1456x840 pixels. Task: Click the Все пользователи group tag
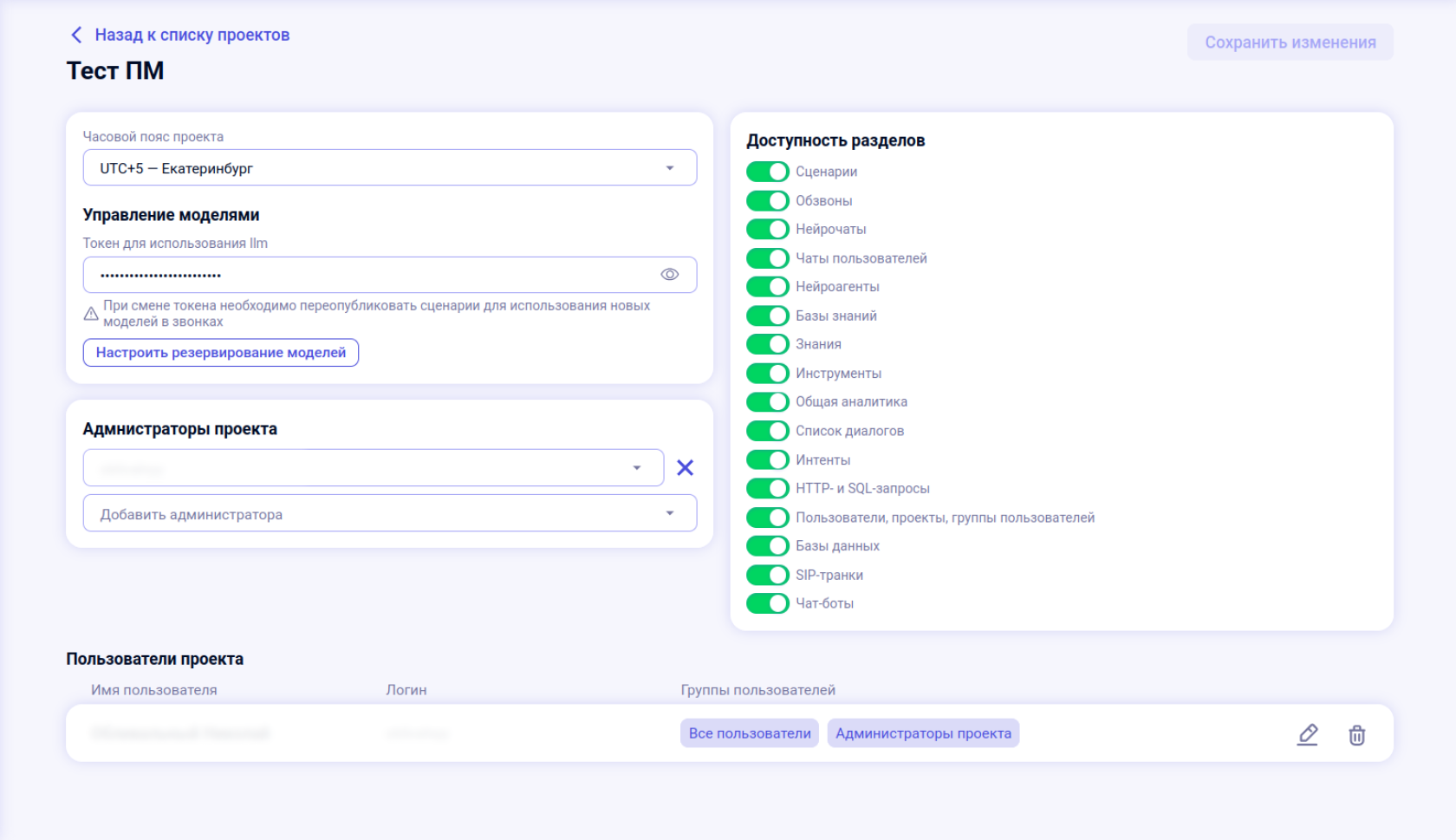(750, 733)
